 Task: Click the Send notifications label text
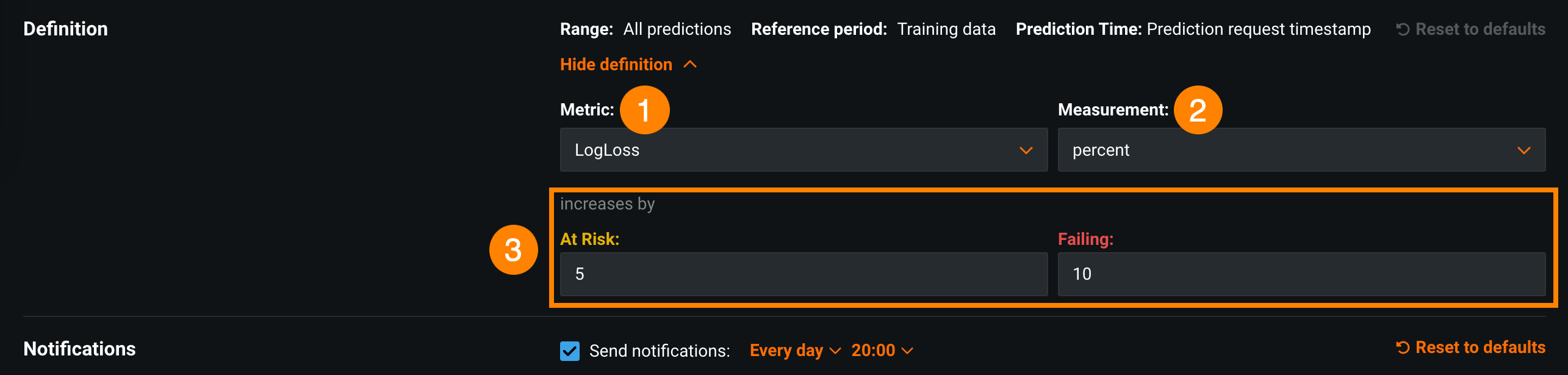tap(659, 351)
